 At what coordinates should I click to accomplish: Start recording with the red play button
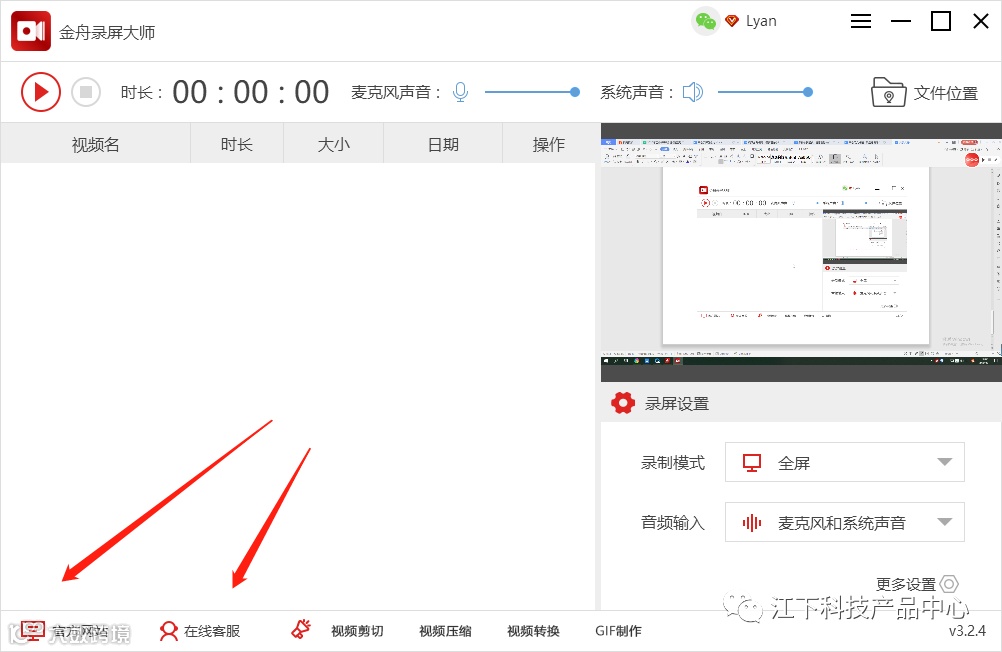coord(41,92)
